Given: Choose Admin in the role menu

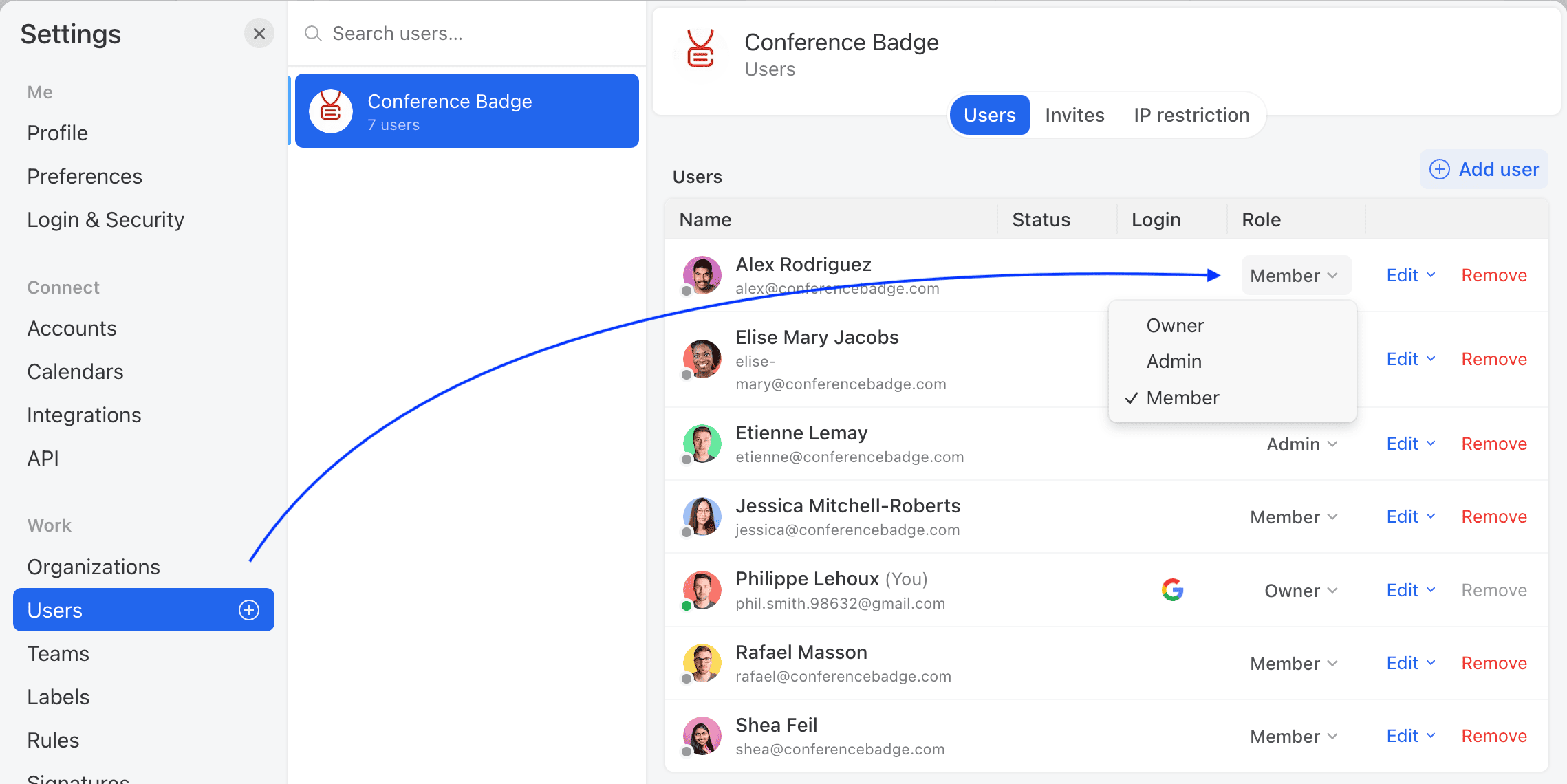Looking at the screenshot, I should 1232,361.
